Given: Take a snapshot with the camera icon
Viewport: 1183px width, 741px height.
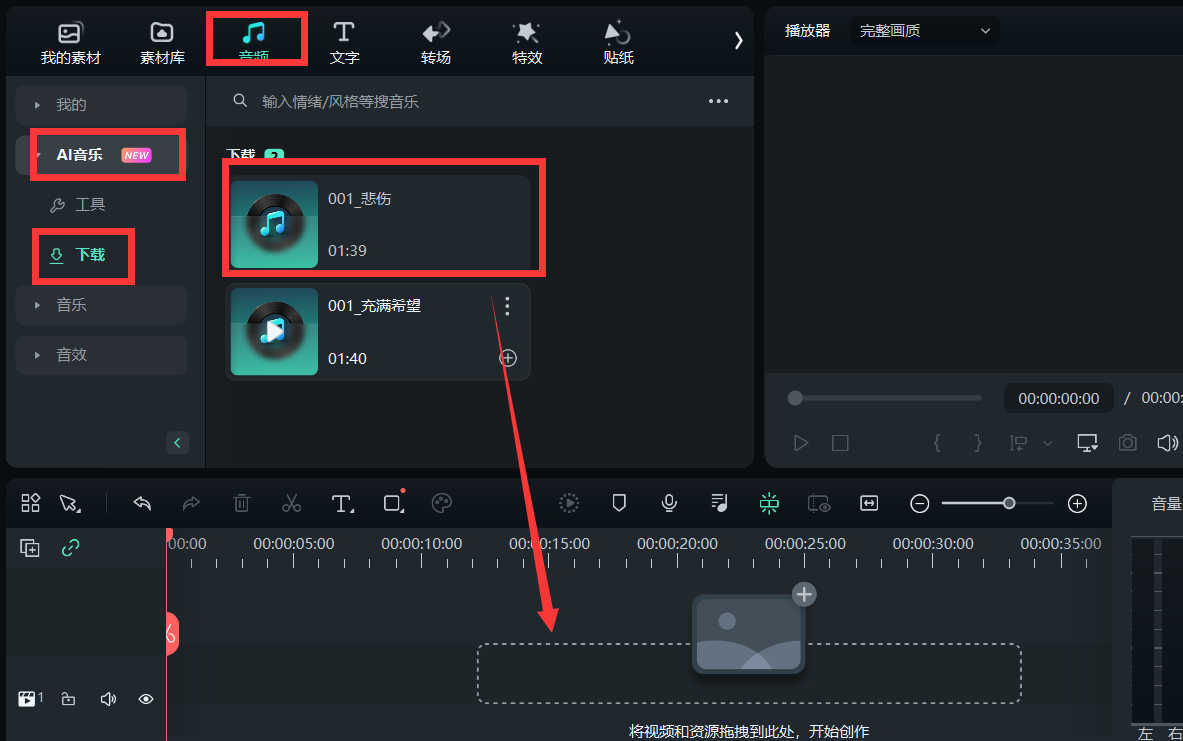Looking at the screenshot, I should click(1127, 443).
